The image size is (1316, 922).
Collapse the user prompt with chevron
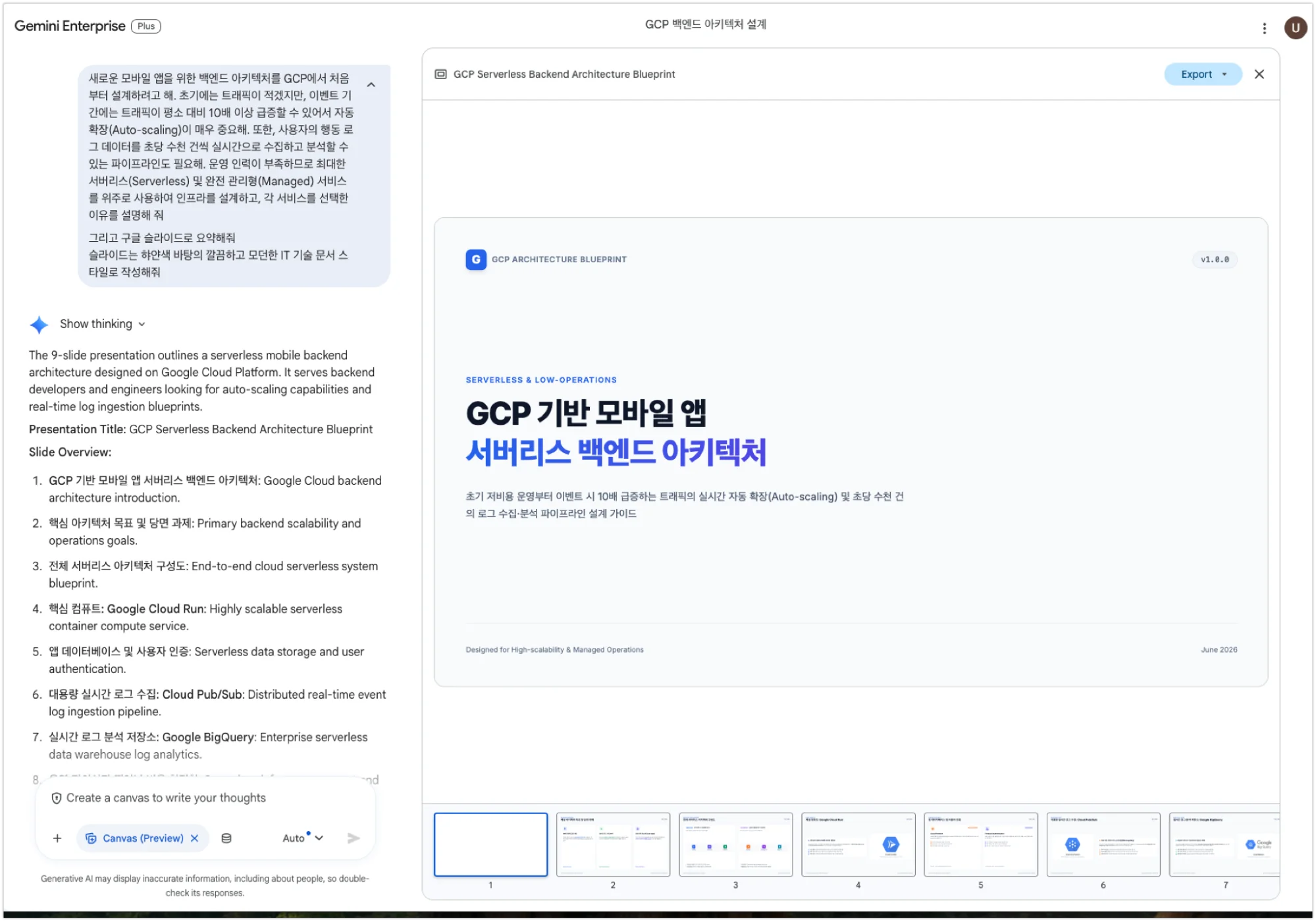tap(371, 84)
